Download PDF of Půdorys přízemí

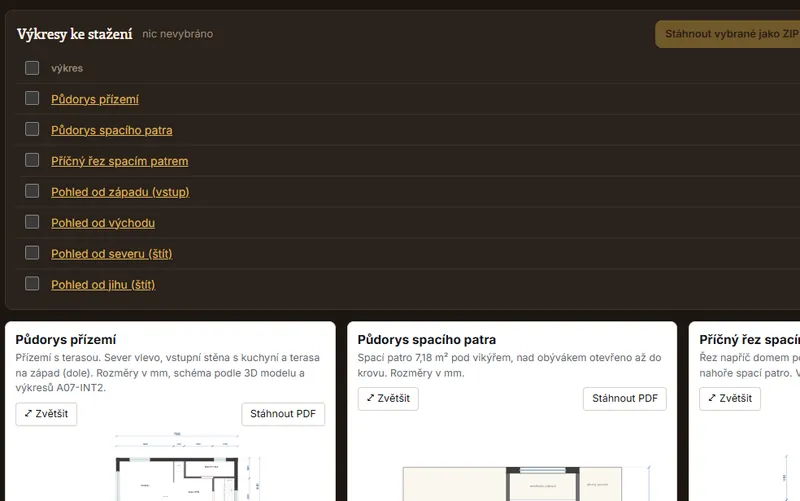(283, 414)
